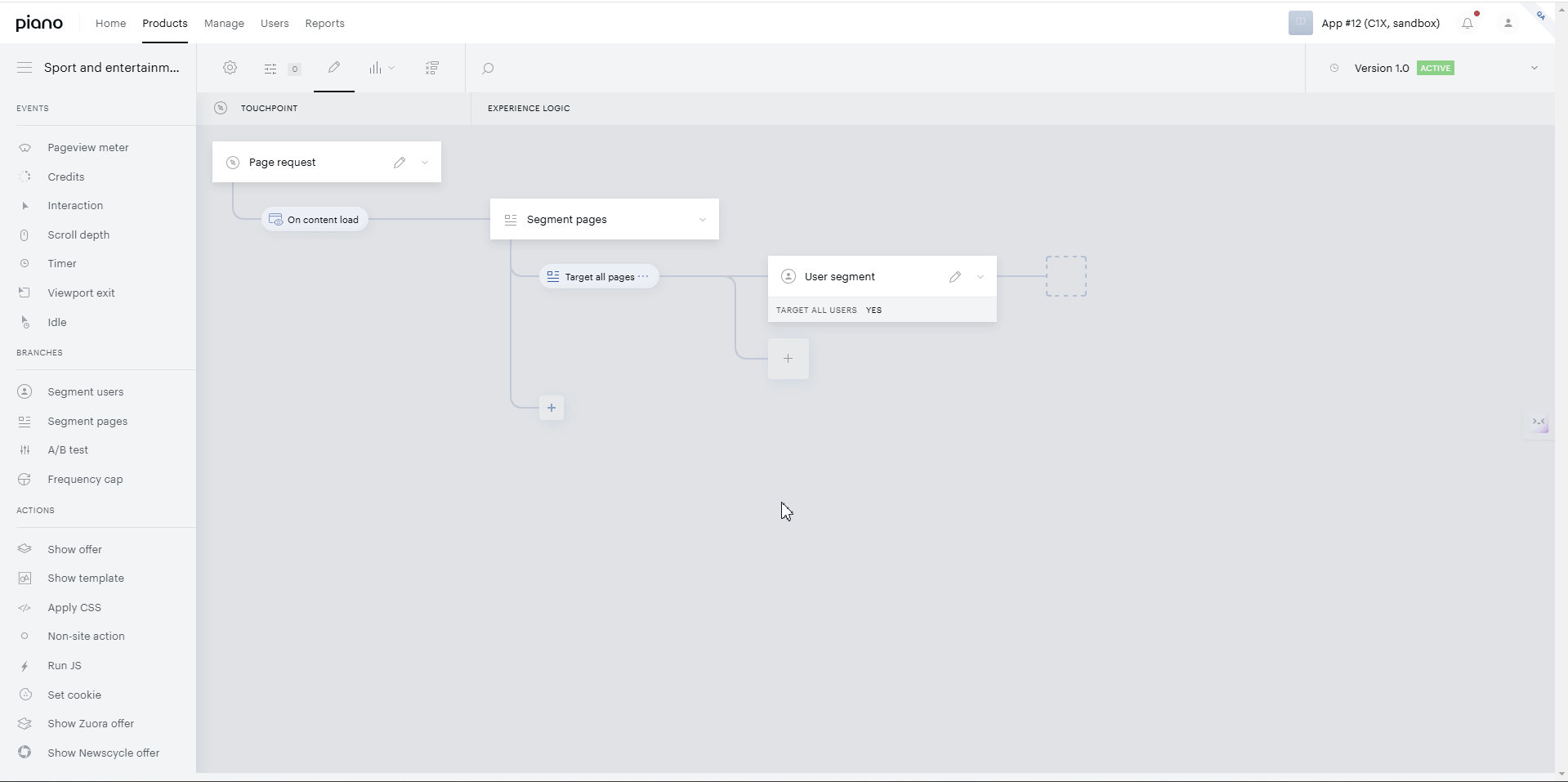Toggle the hamburger sidebar menu
Viewport: 1568px width, 782px height.
25,68
